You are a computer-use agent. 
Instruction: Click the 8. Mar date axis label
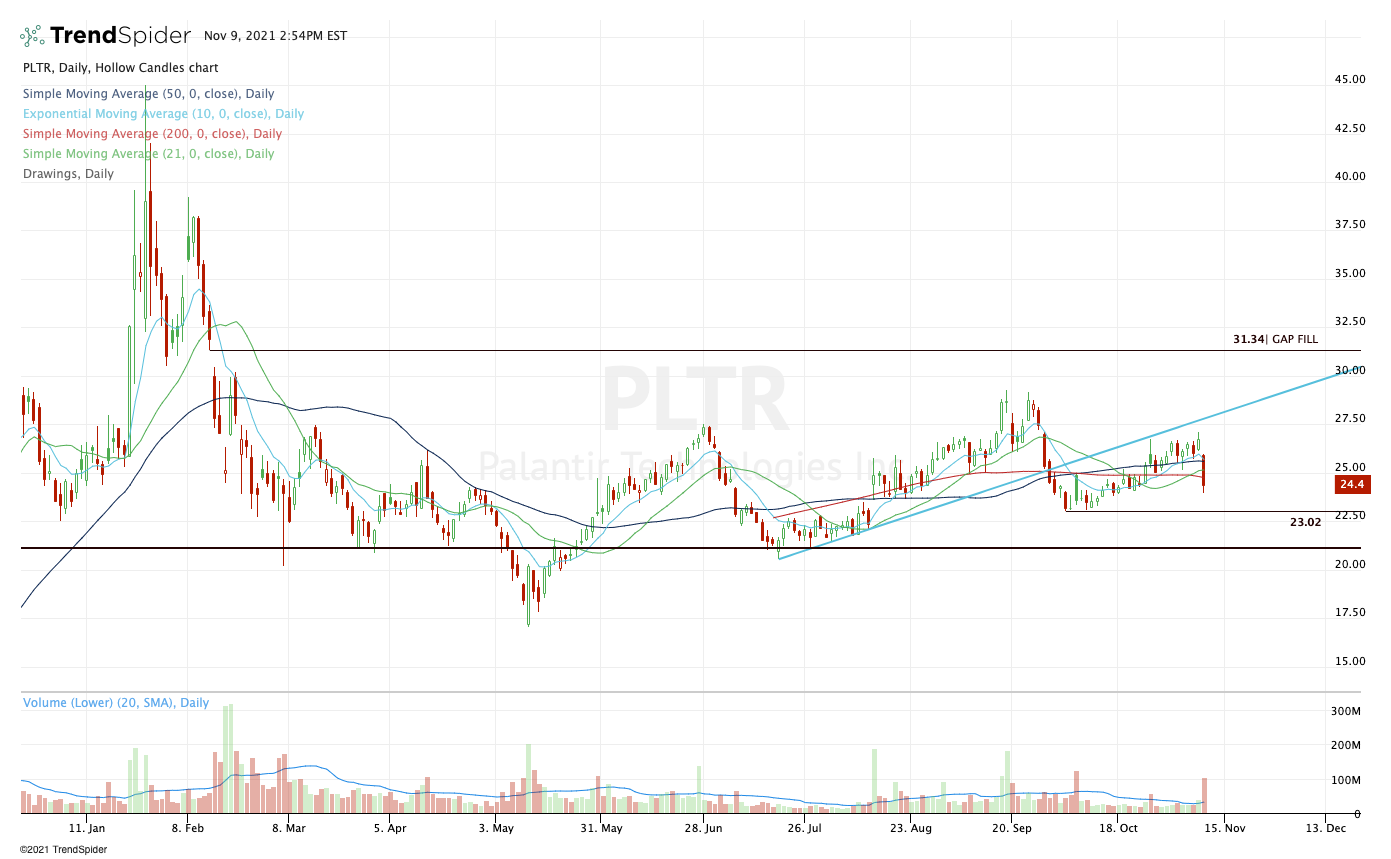coord(289,829)
